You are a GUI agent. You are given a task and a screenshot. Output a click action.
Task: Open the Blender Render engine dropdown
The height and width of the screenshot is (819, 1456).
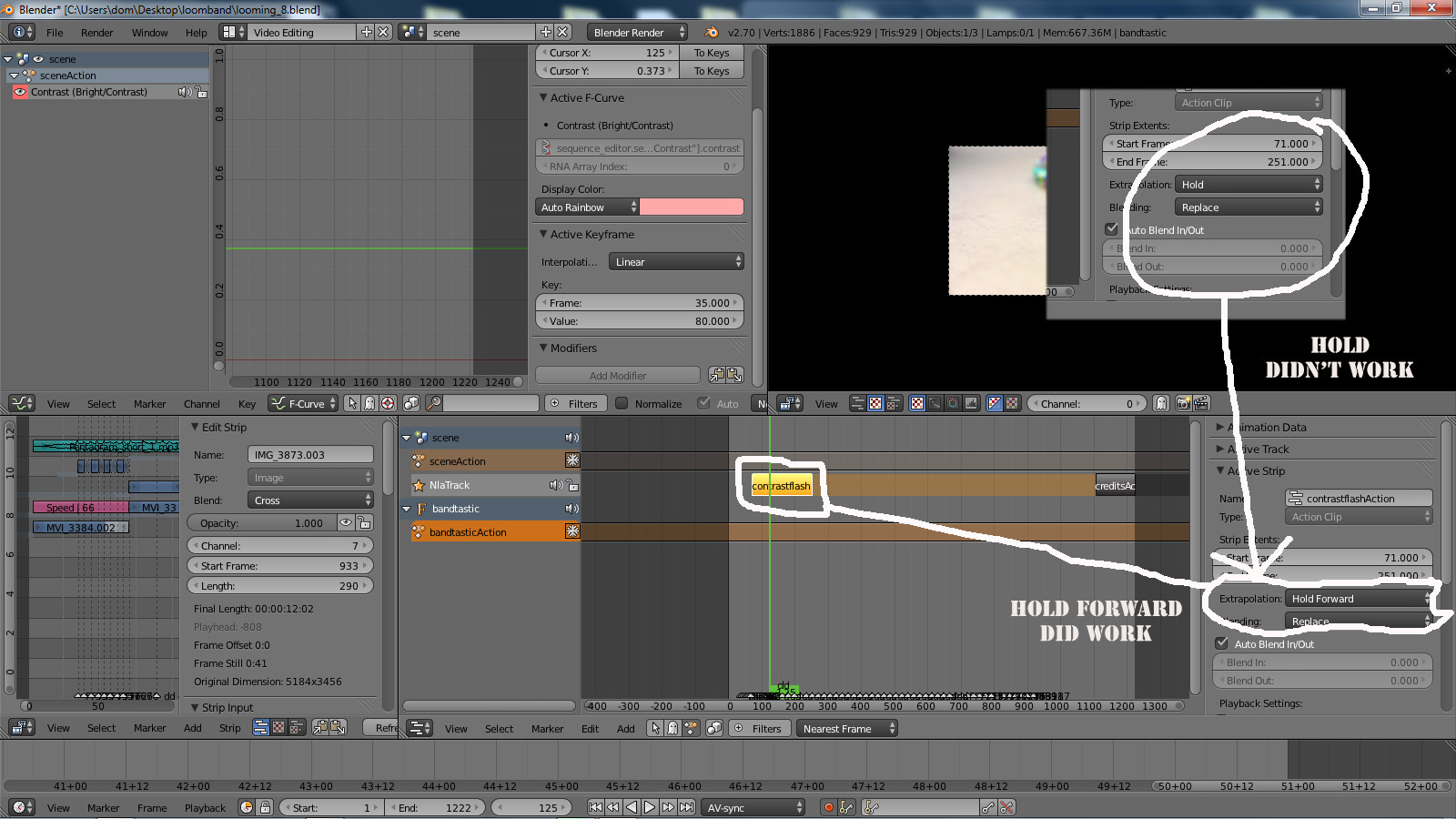(x=637, y=32)
